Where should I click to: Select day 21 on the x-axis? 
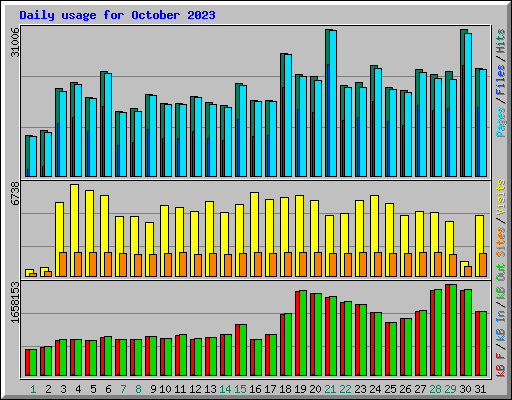(x=330, y=389)
